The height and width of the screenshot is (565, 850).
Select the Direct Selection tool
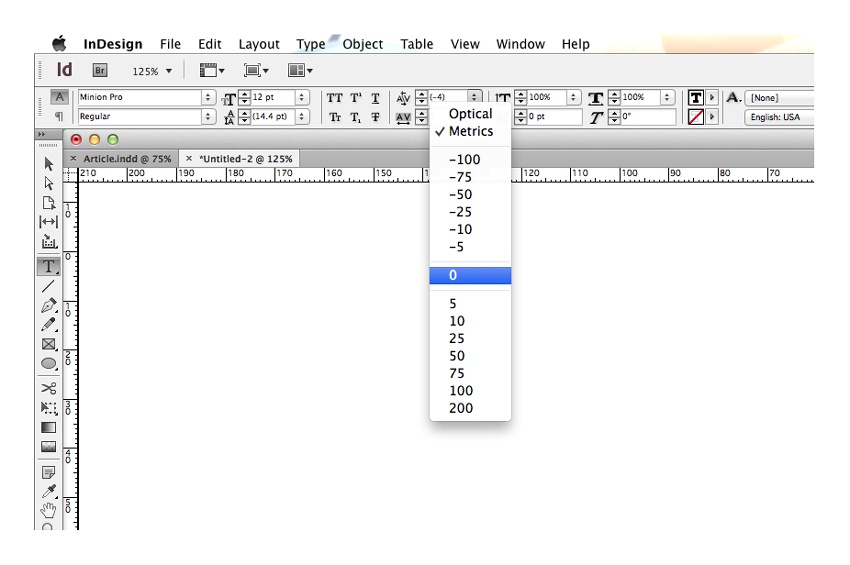click(x=49, y=183)
